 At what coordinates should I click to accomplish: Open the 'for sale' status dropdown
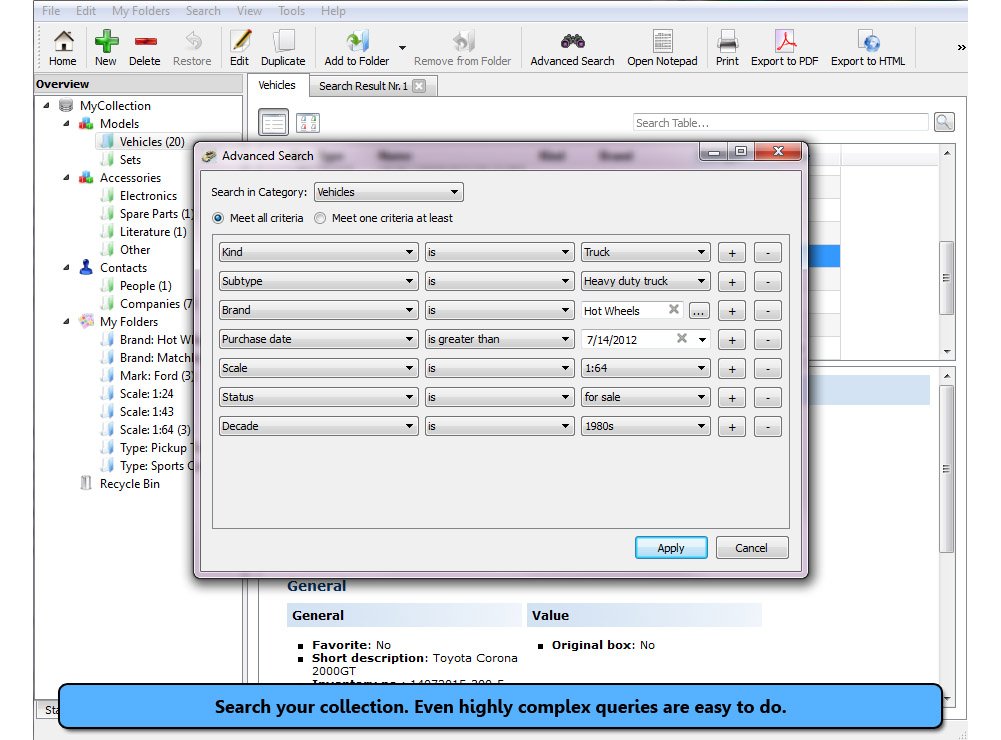[645, 397]
